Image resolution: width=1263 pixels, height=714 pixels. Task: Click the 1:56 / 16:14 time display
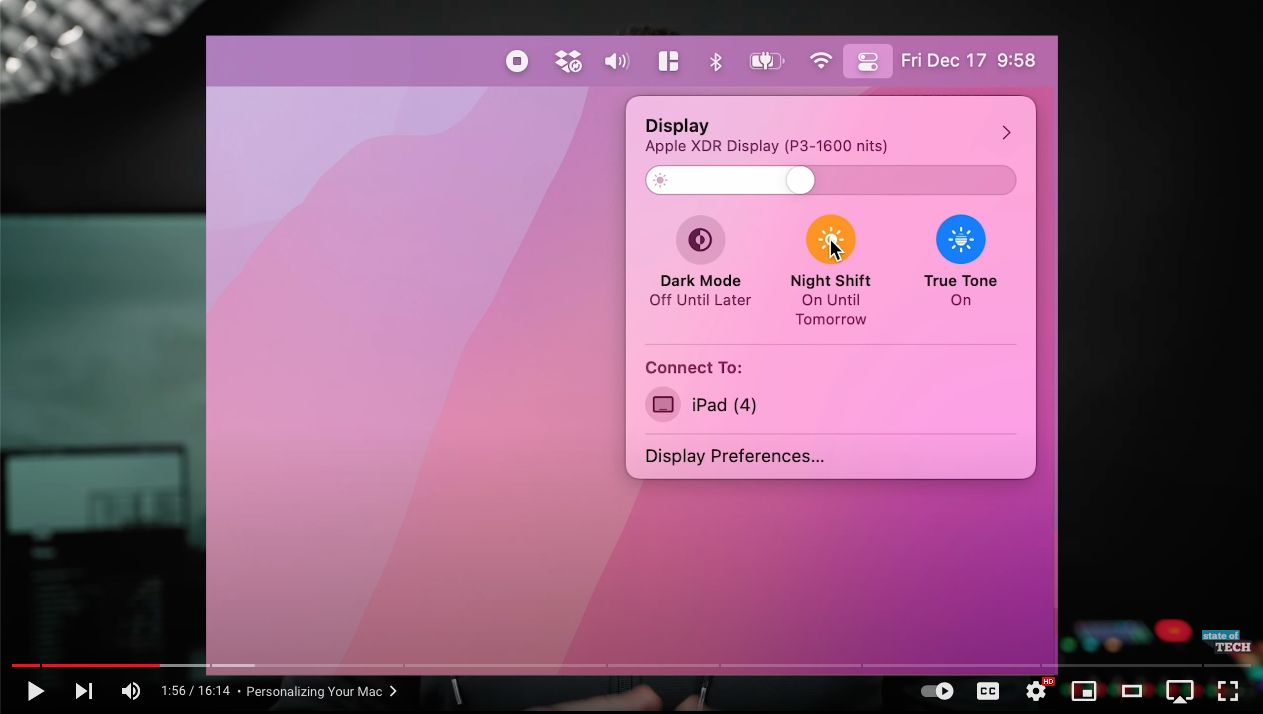[196, 691]
